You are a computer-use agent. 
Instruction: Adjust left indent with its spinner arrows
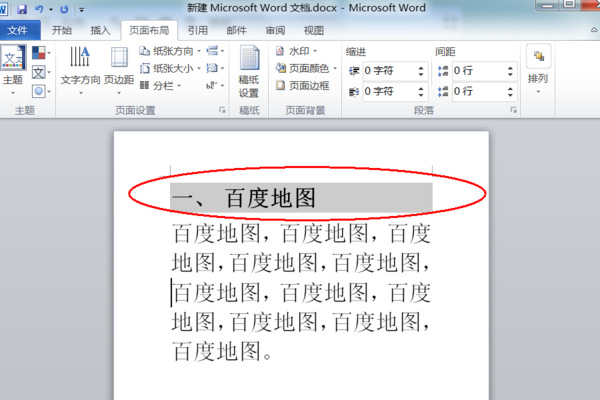coord(421,71)
